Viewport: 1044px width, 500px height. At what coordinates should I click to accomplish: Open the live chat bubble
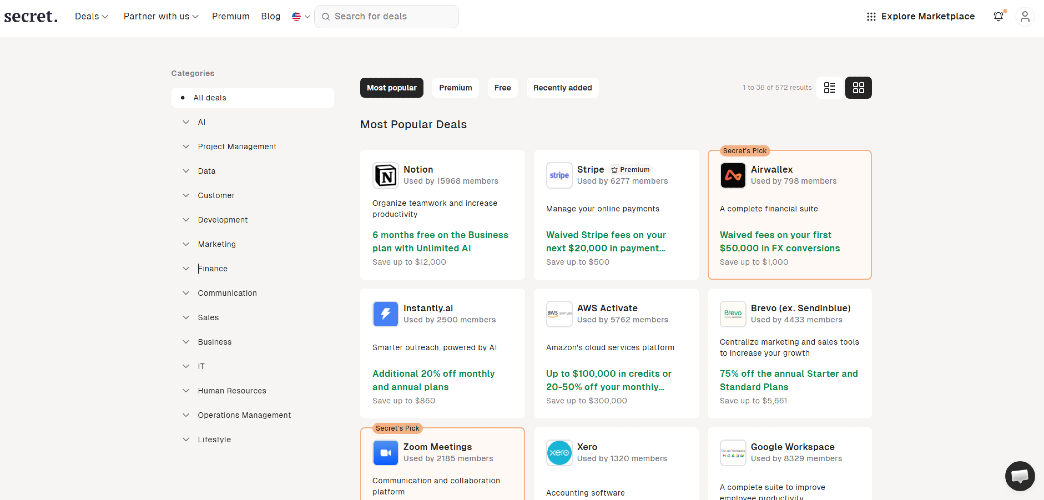[x=1019, y=475]
